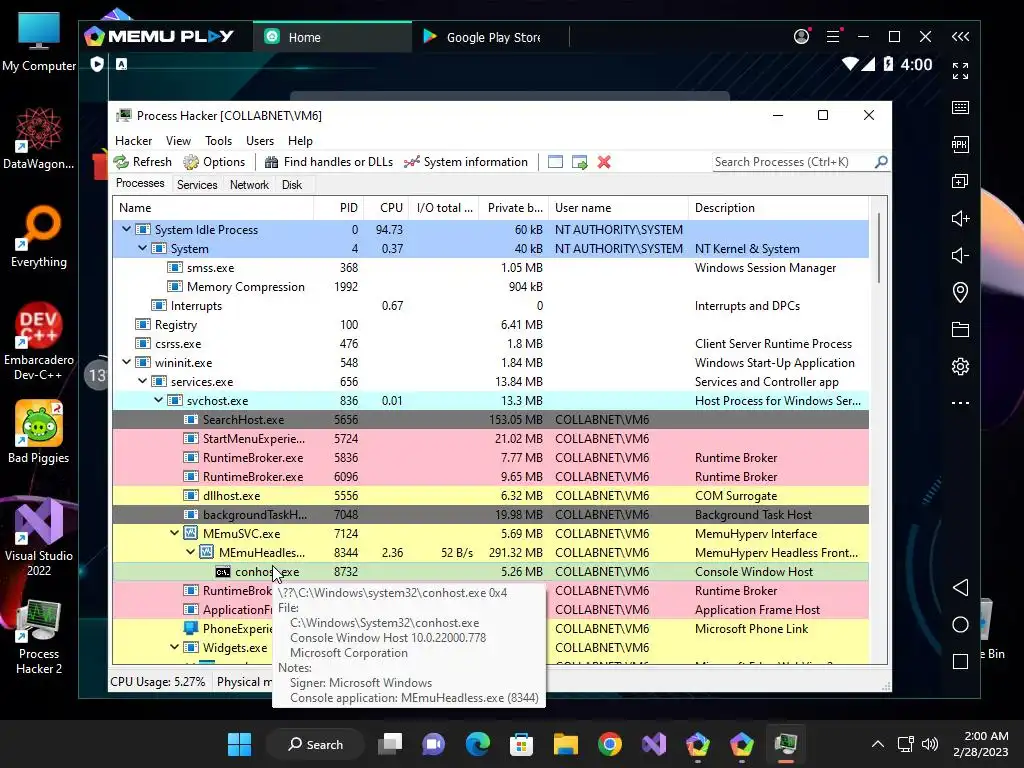Click the MEmu APK install icon
Viewport: 1024px width, 768px height.
[960, 144]
